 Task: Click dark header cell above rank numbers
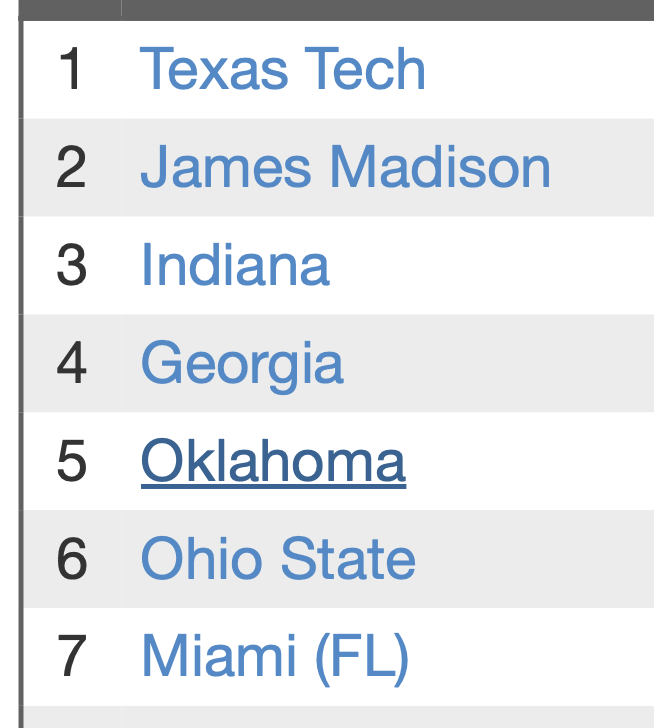click(x=71, y=9)
